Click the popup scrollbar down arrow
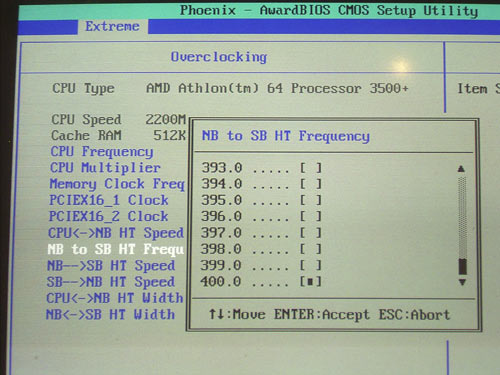This screenshot has height=375, width=500. coord(462,282)
